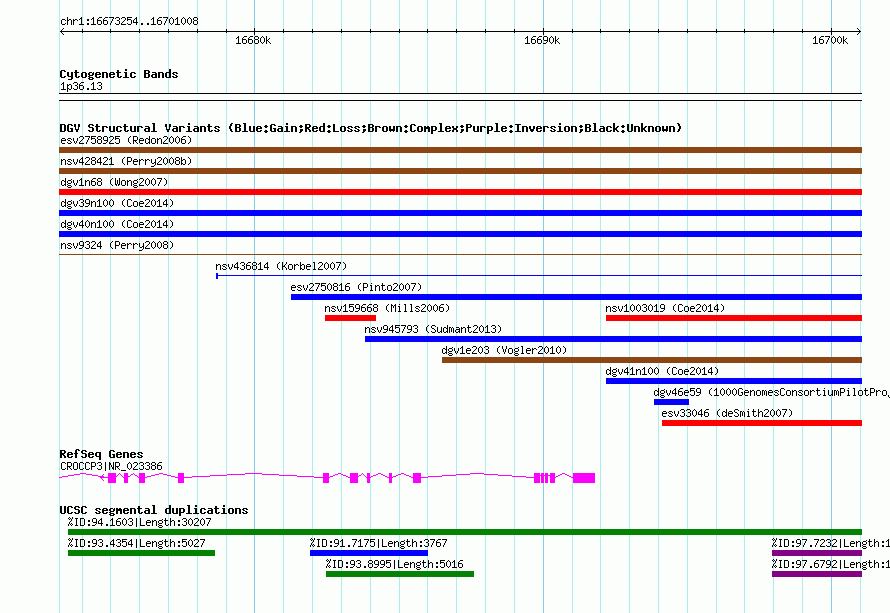Click the dgv1e203 (Vogler2010) brown complex bar
Image resolution: width=890 pixels, height=613 pixels.
pos(652,360)
